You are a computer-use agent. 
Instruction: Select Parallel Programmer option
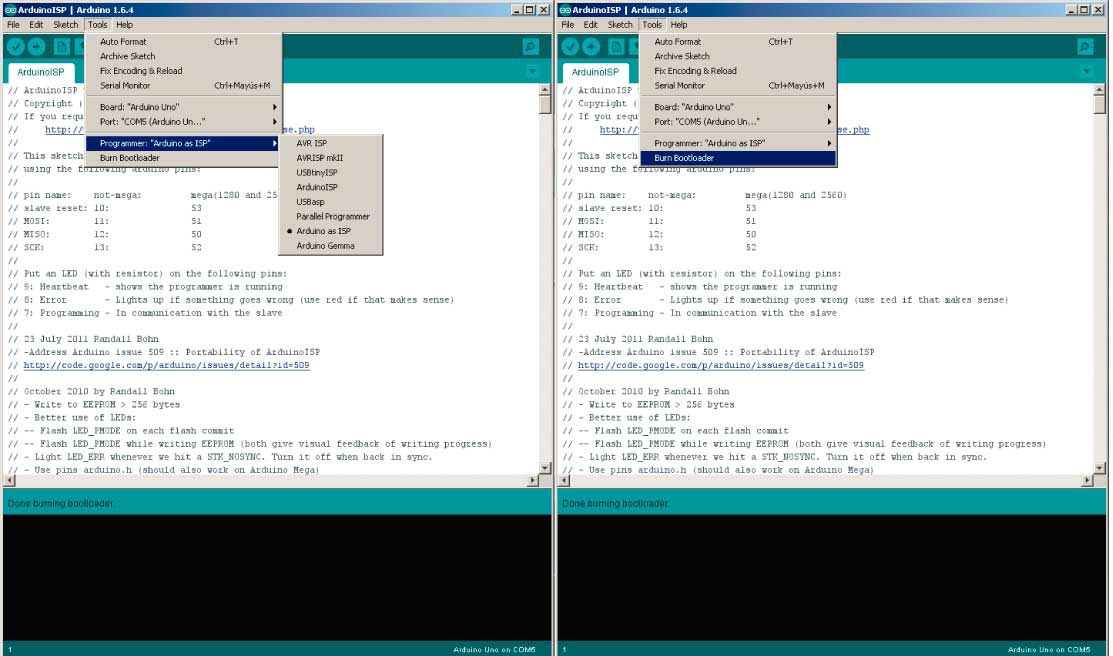(331, 217)
